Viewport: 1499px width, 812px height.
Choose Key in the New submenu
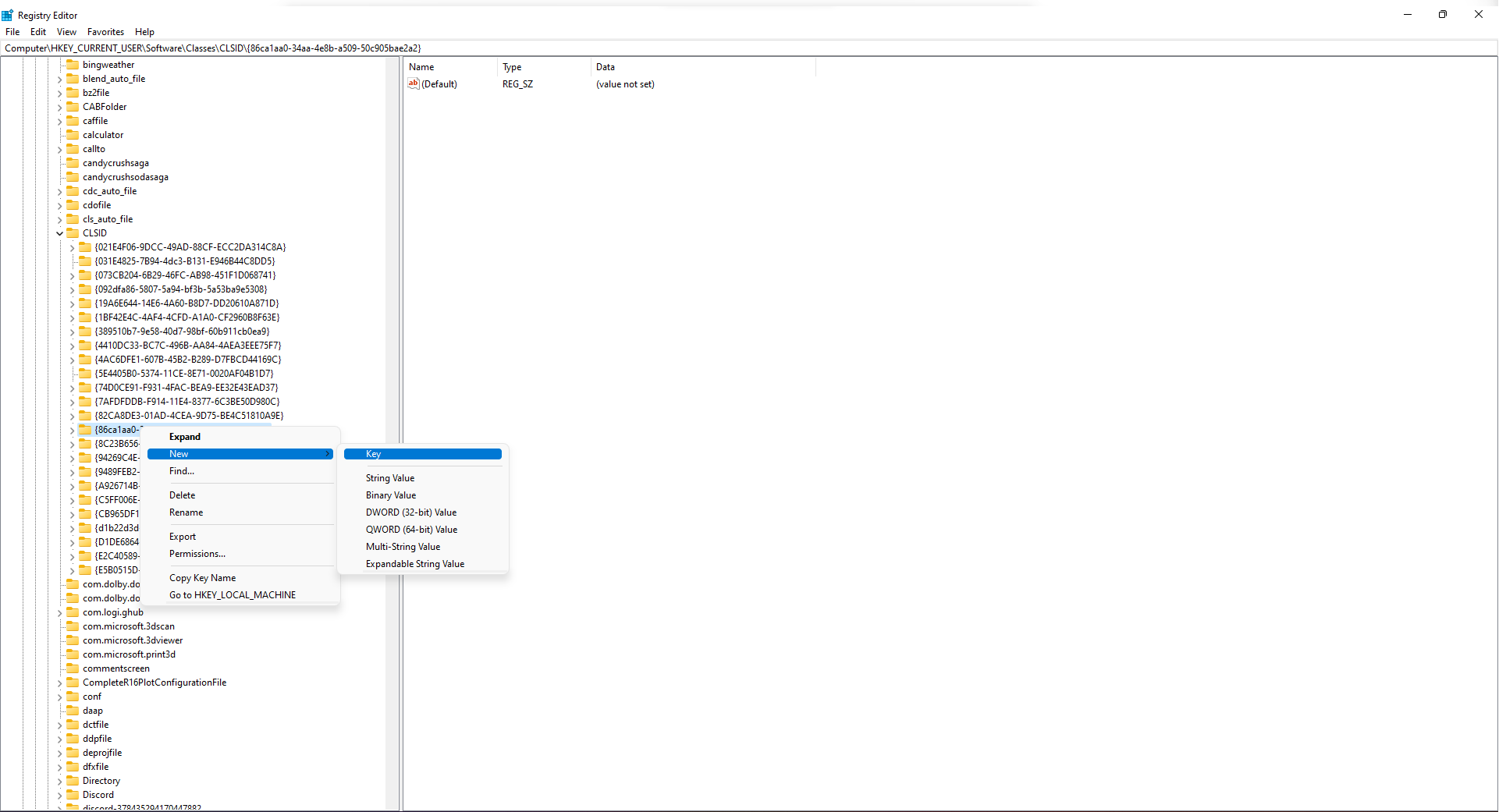tap(423, 454)
